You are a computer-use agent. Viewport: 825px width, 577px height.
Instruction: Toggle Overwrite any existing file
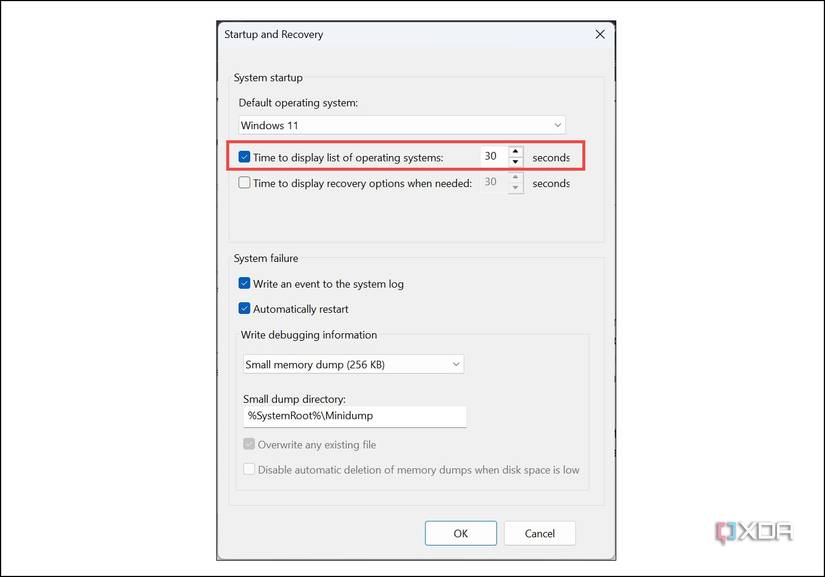249,444
